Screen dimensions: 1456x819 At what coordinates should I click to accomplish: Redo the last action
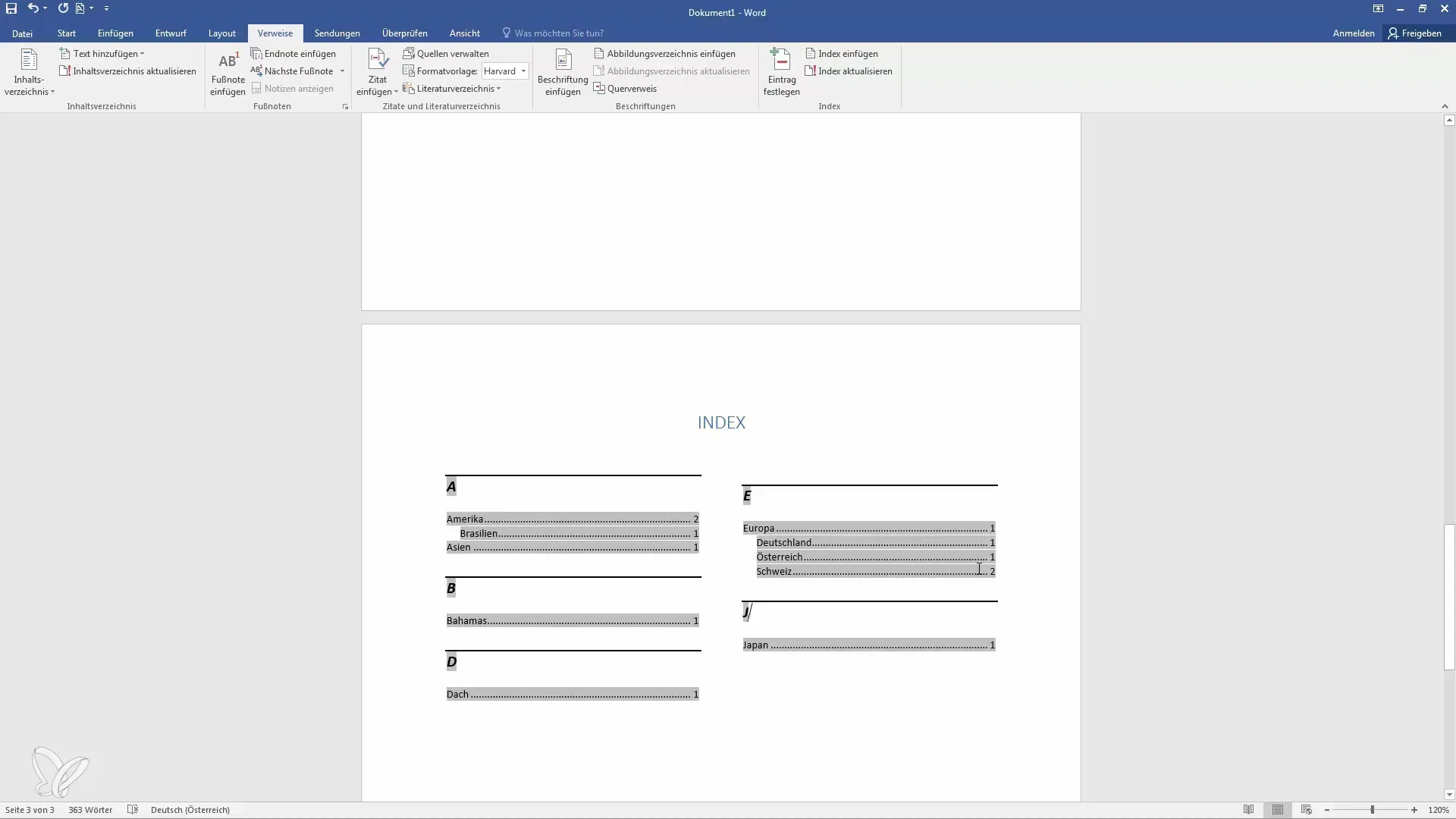[63, 8]
